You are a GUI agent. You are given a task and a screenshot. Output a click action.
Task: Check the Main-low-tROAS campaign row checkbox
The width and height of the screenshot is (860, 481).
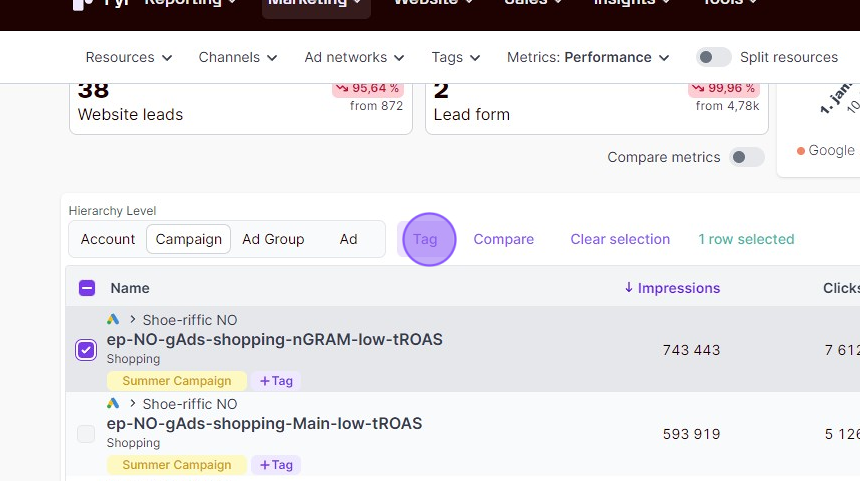tap(86, 434)
